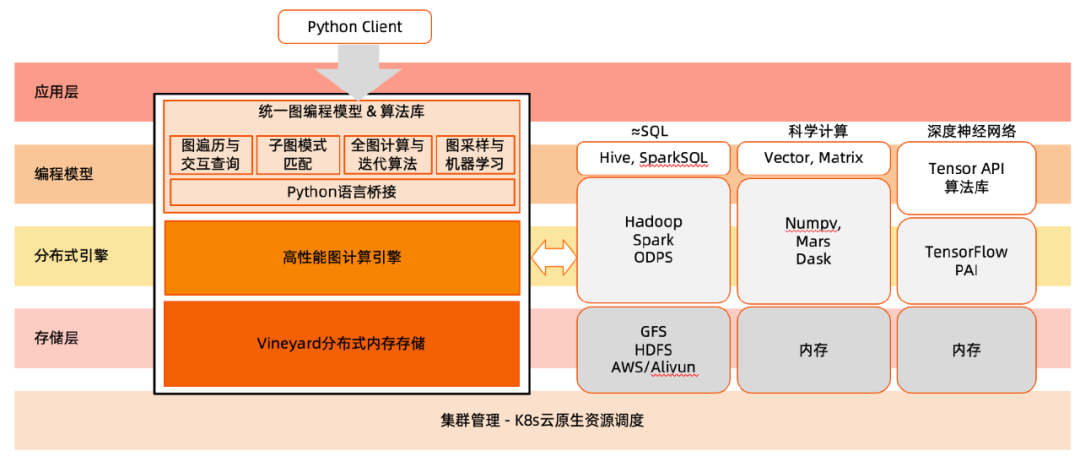
Task: Select the 子图模式匹配 box
Action: 297,155
